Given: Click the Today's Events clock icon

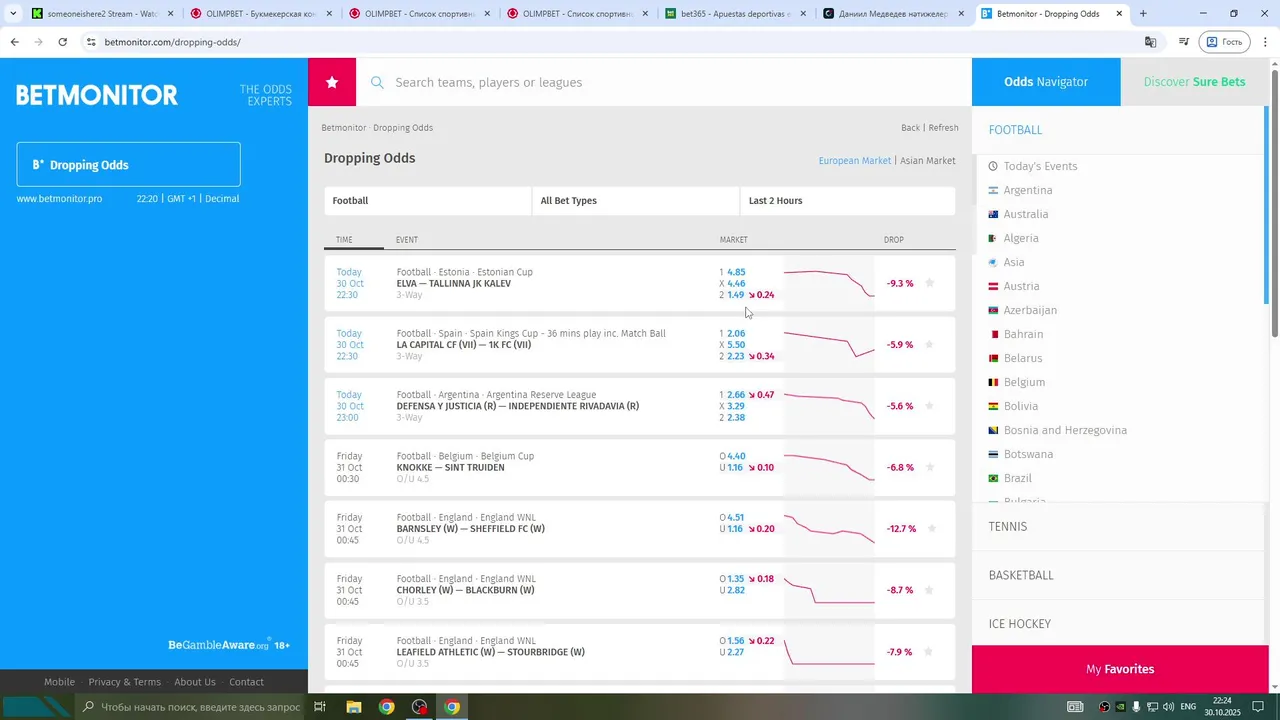Looking at the screenshot, I should tap(993, 166).
